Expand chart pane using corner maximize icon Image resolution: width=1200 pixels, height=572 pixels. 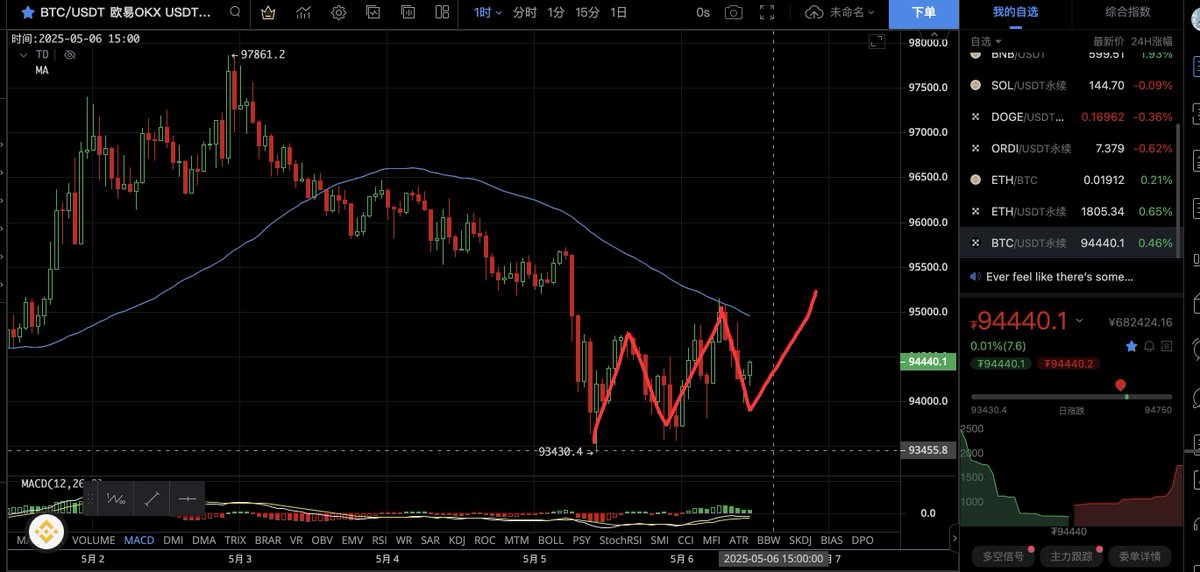(x=876, y=42)
